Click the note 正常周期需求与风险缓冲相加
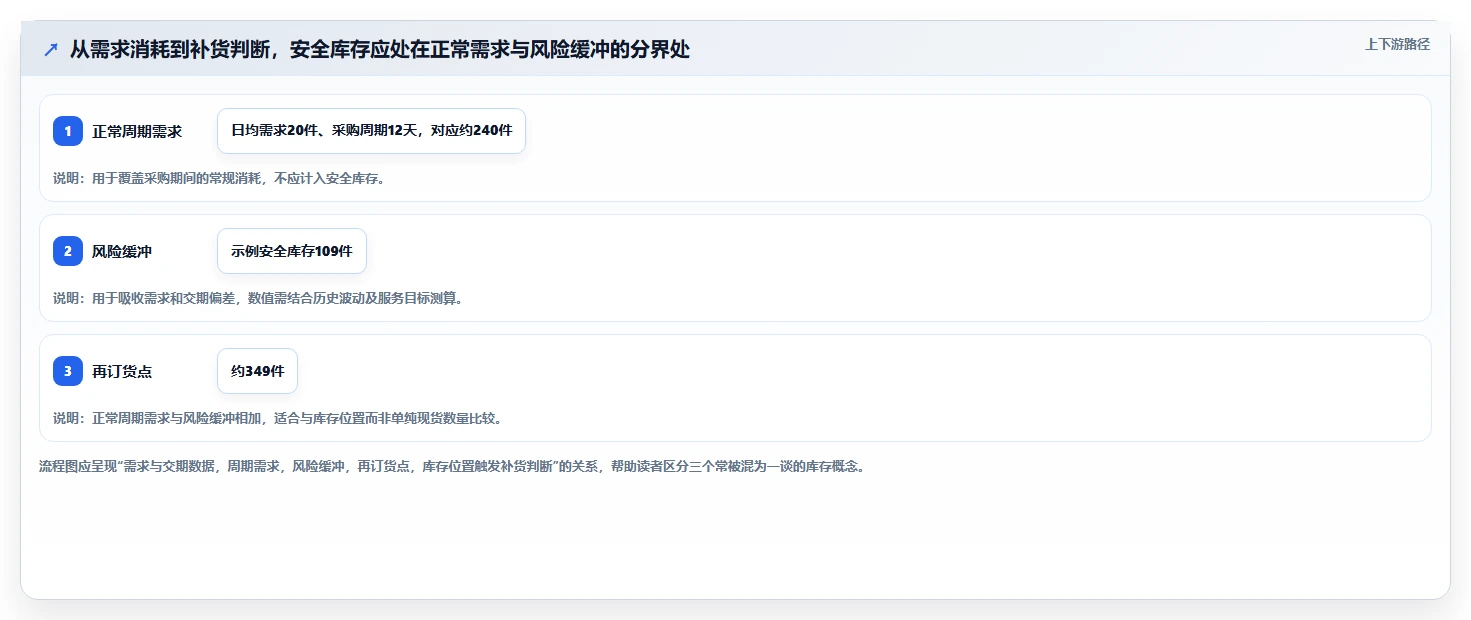 pyautogui.click(x=277, y=418)
